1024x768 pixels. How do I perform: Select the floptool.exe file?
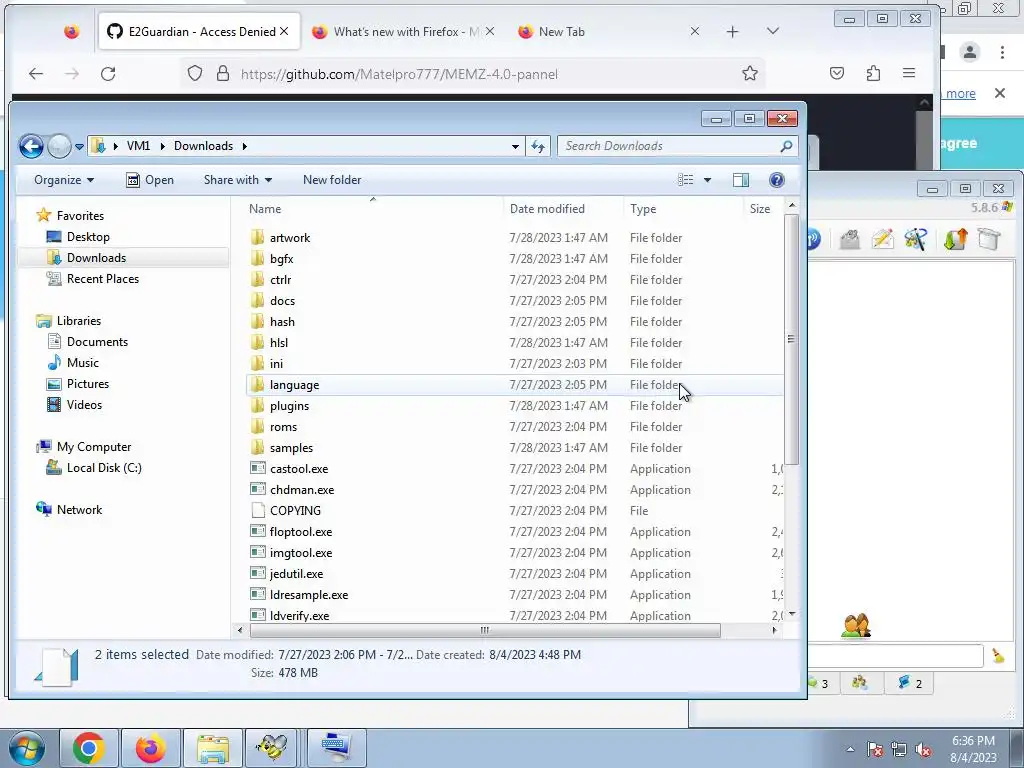tap(300, 532)
